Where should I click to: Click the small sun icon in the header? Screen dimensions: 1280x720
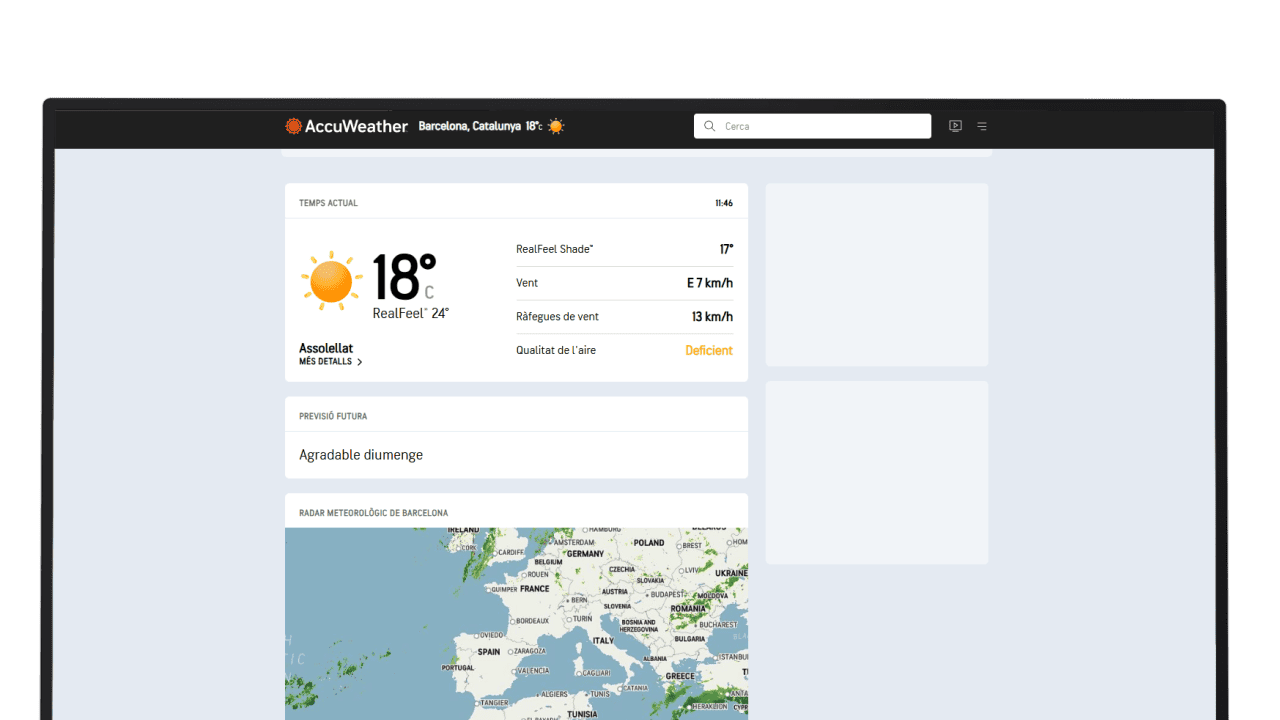point(556,126)
